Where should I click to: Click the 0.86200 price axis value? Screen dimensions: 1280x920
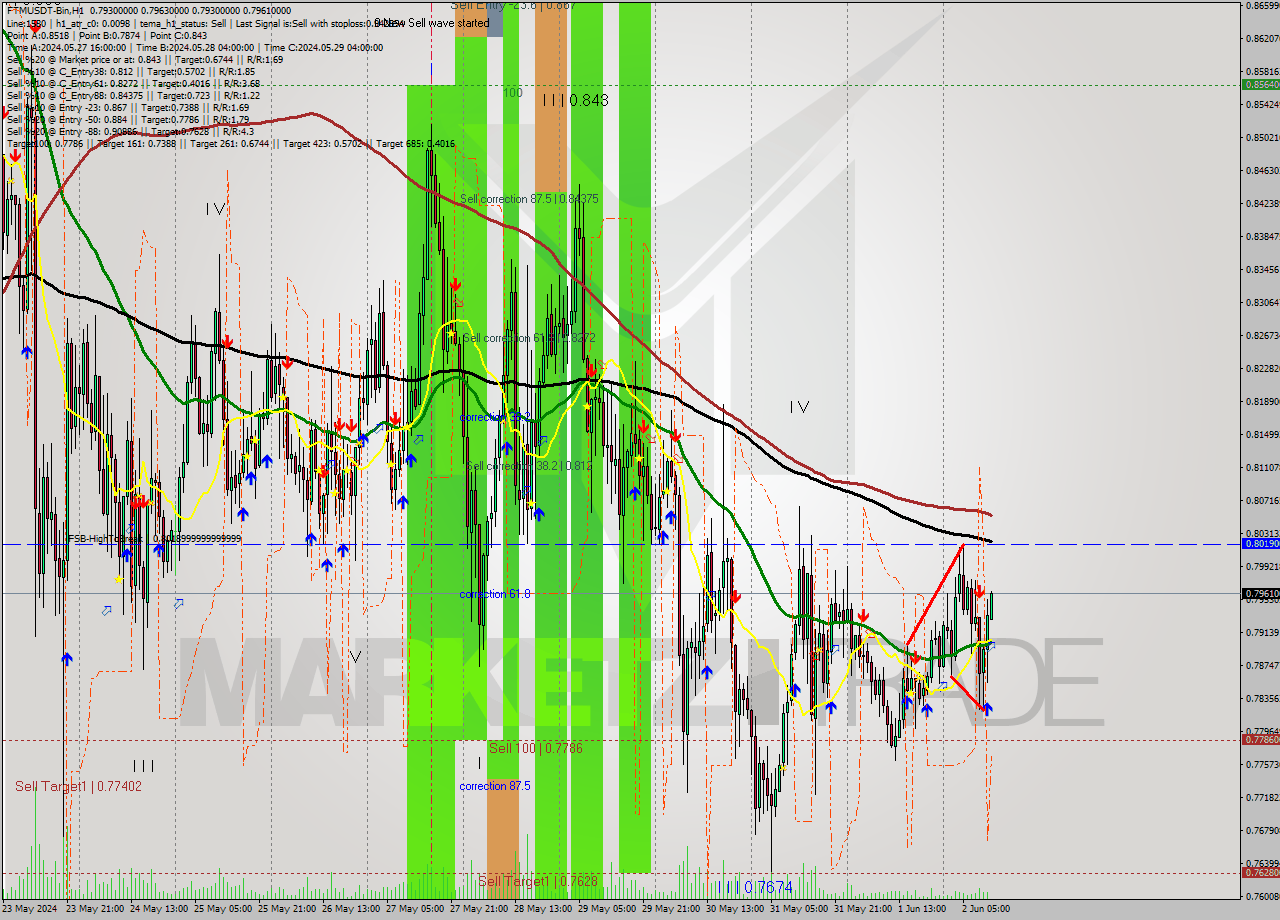coord(1262,38)
